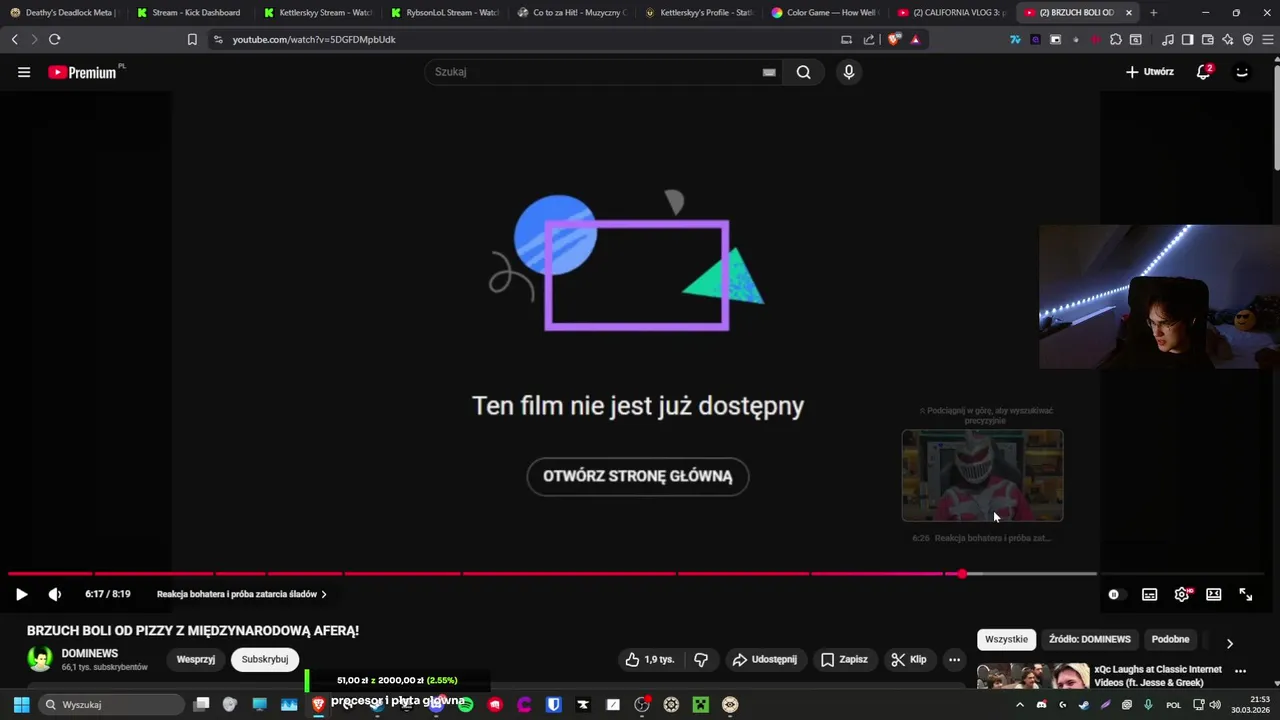Open the on-screen keyboard icon in search

click(769, 72)
